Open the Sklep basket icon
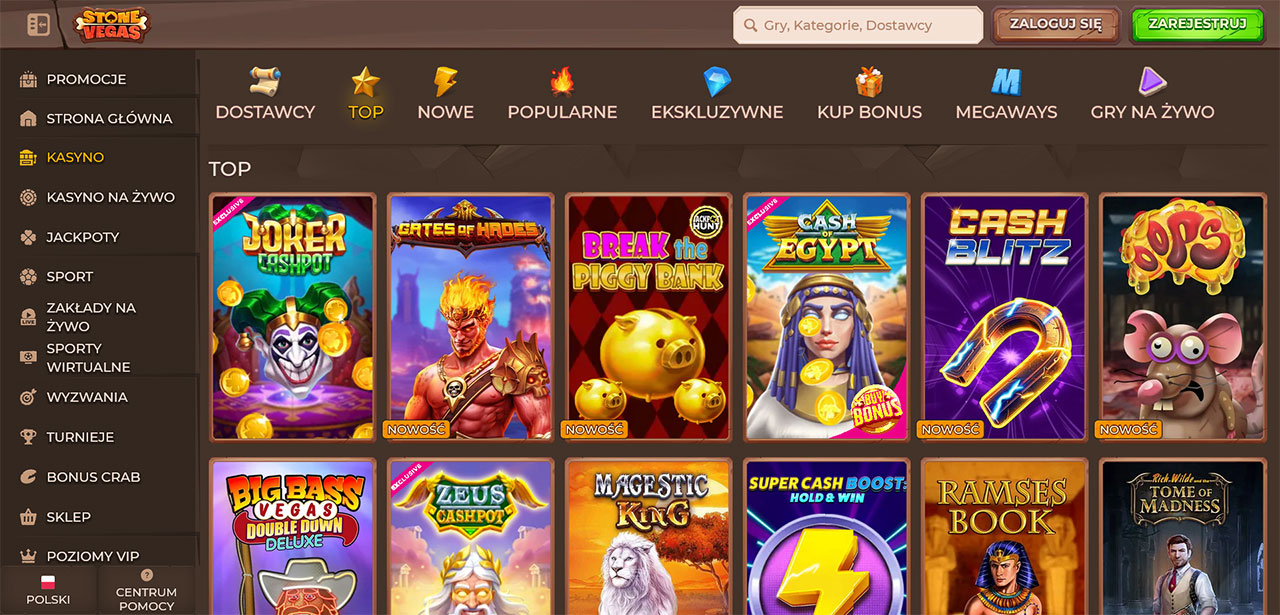 [28, 517]
